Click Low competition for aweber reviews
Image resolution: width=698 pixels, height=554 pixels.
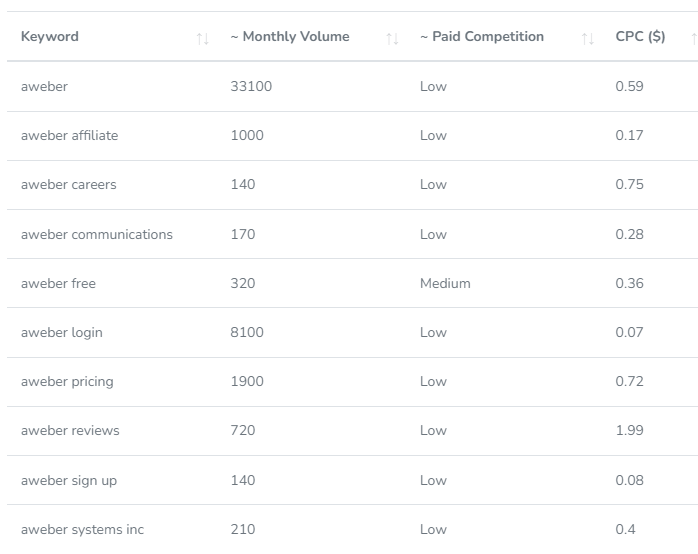[433, 430]
